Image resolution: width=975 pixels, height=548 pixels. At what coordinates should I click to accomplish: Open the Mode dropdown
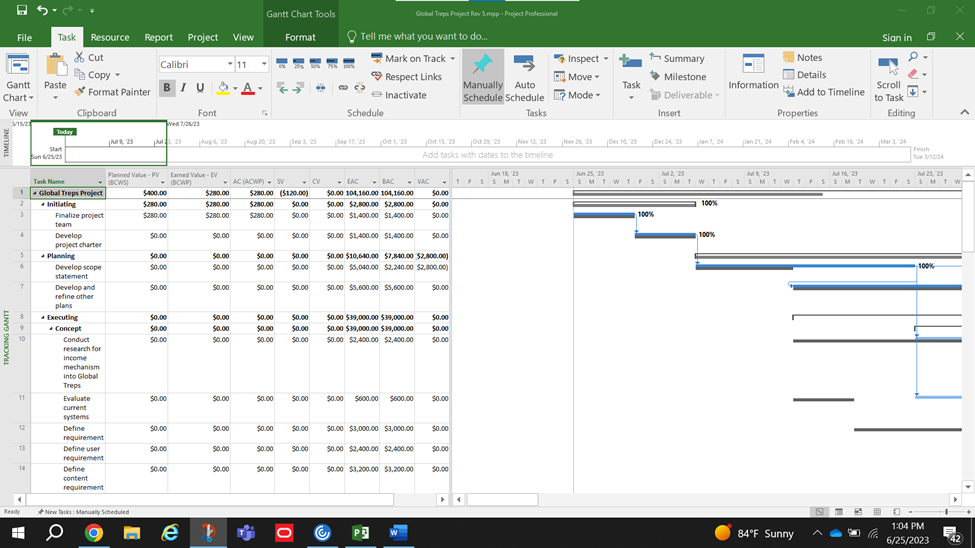pyautogui.click(x=577, y=95)
